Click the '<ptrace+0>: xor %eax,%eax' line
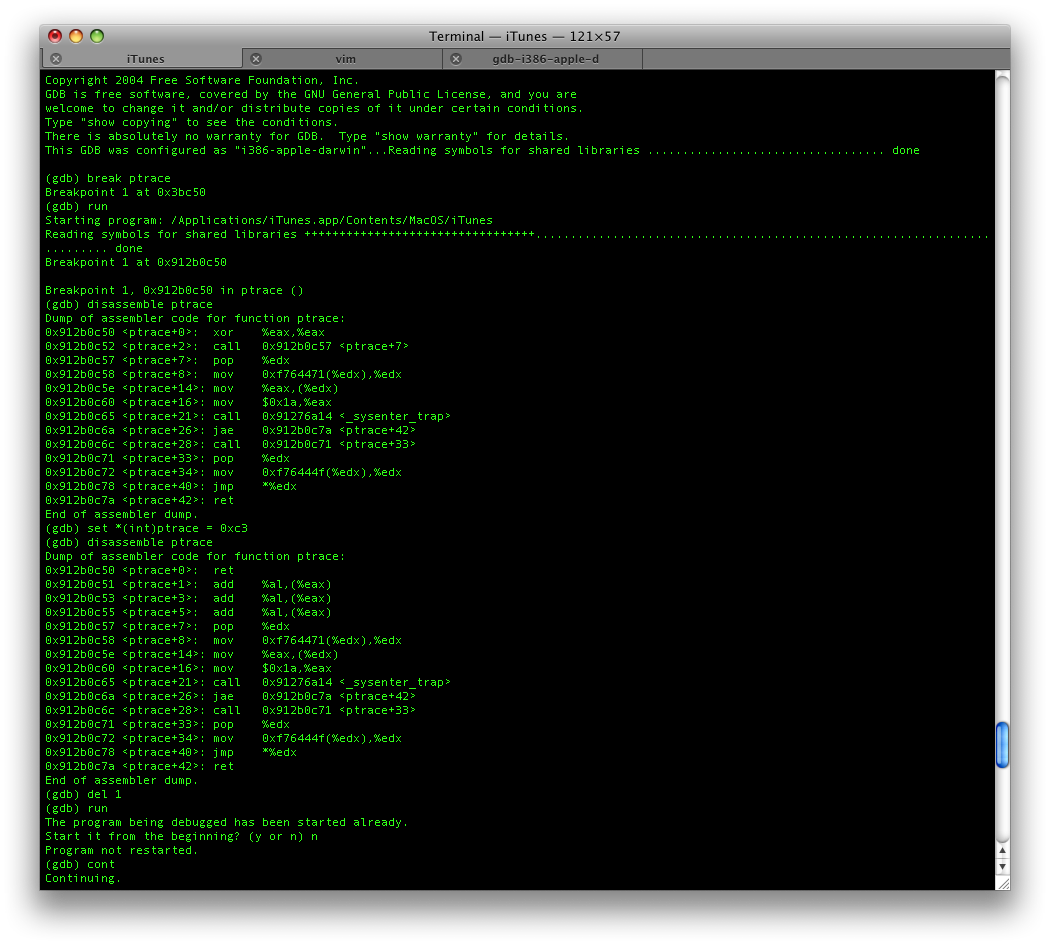The height and width of the screenshot is (945, 1050). [x=185, y=332]
